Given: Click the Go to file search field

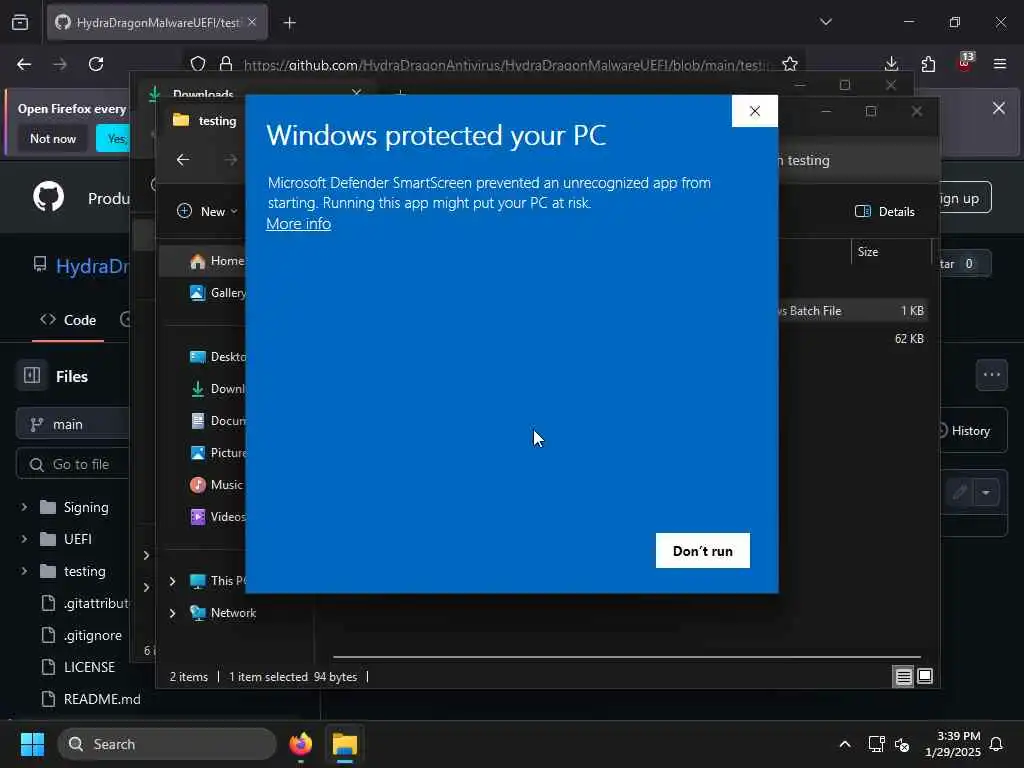Looking at the screenshot, I should pos(72,464).
